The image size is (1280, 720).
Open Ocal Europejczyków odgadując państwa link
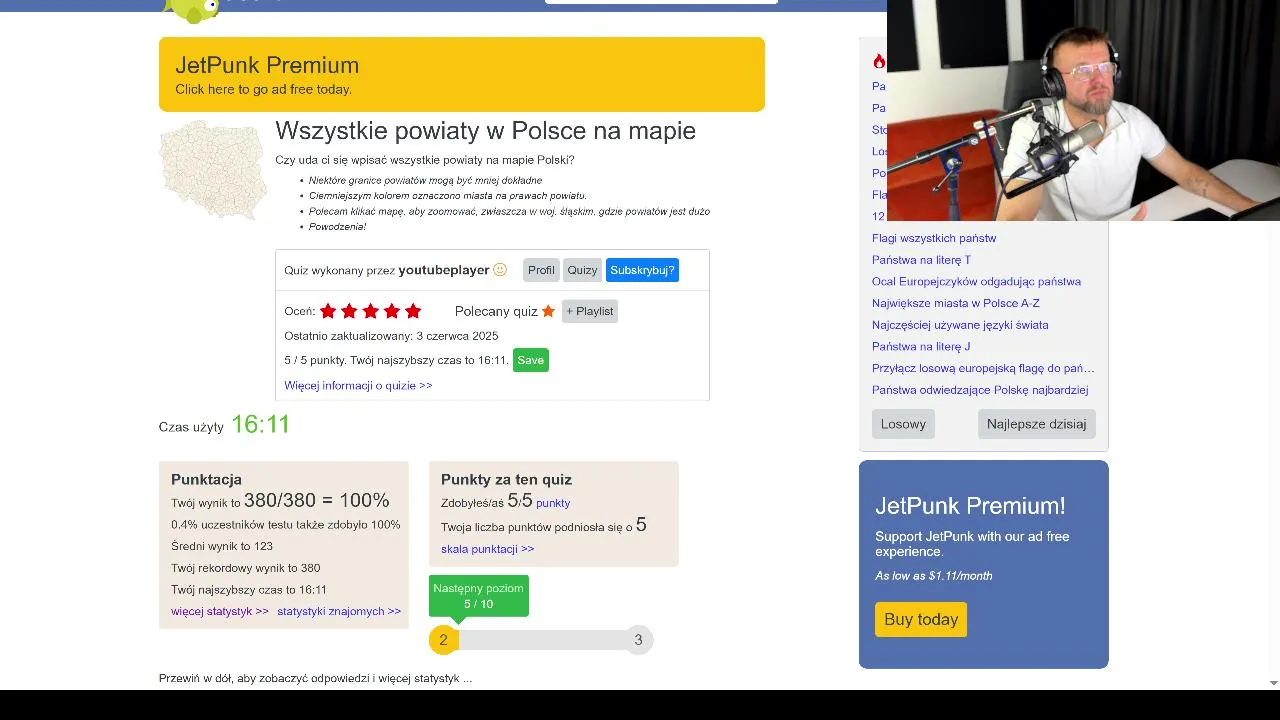976,282
